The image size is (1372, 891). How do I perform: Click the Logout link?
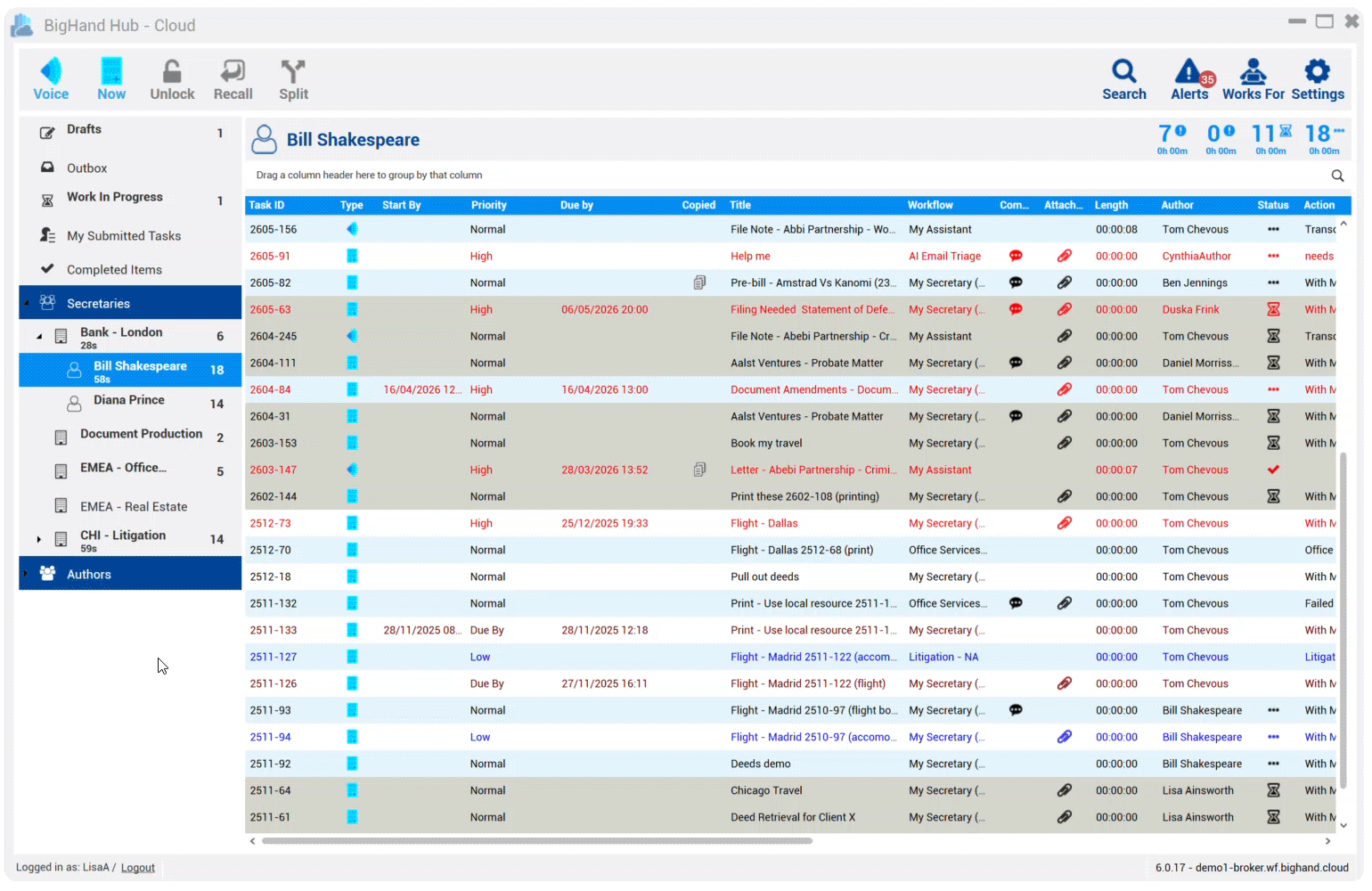coord(138,867)
